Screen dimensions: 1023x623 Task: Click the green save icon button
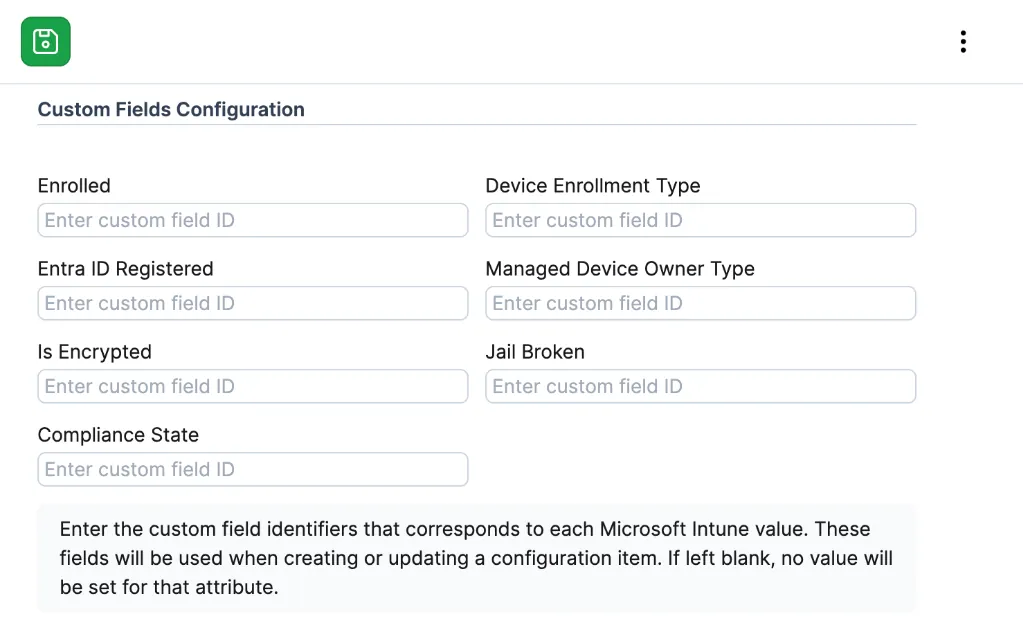point(46,42)
